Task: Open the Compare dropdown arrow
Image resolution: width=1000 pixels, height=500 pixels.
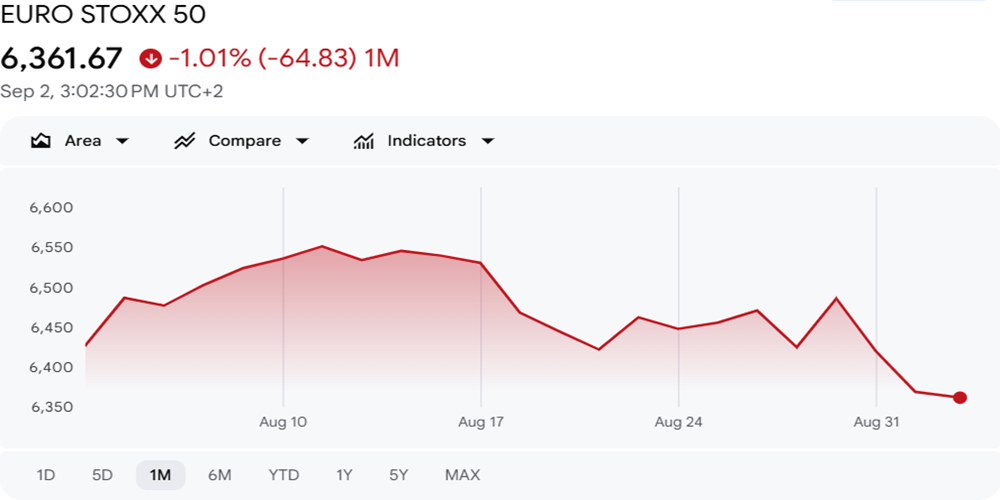Action: pos(302,141)
